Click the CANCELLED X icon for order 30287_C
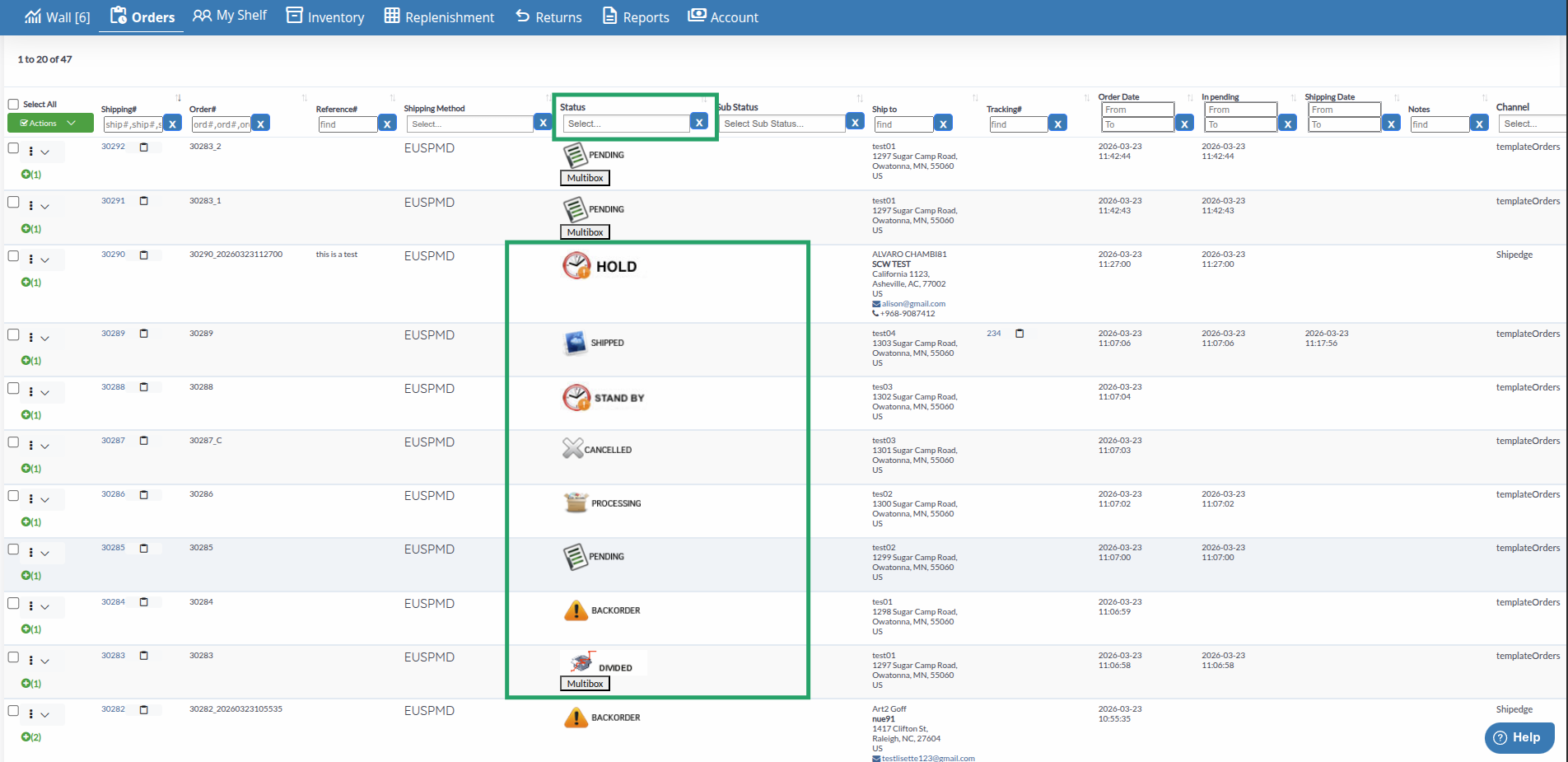This screenshot has width=1568, height=762. 572,448
